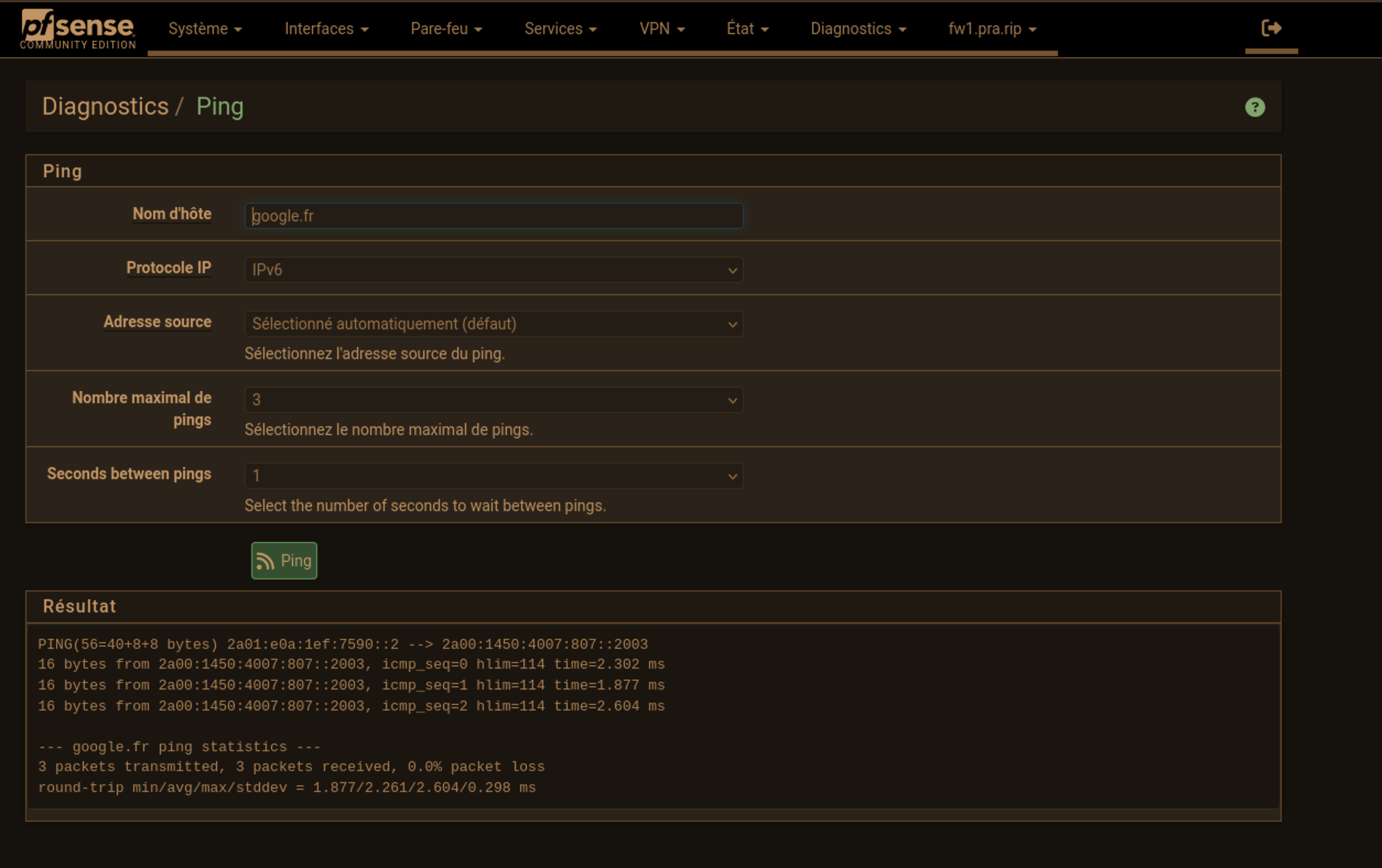Open the Nombre maximal de pings dropdown
1382x868 pixels.
coord(494,399)
